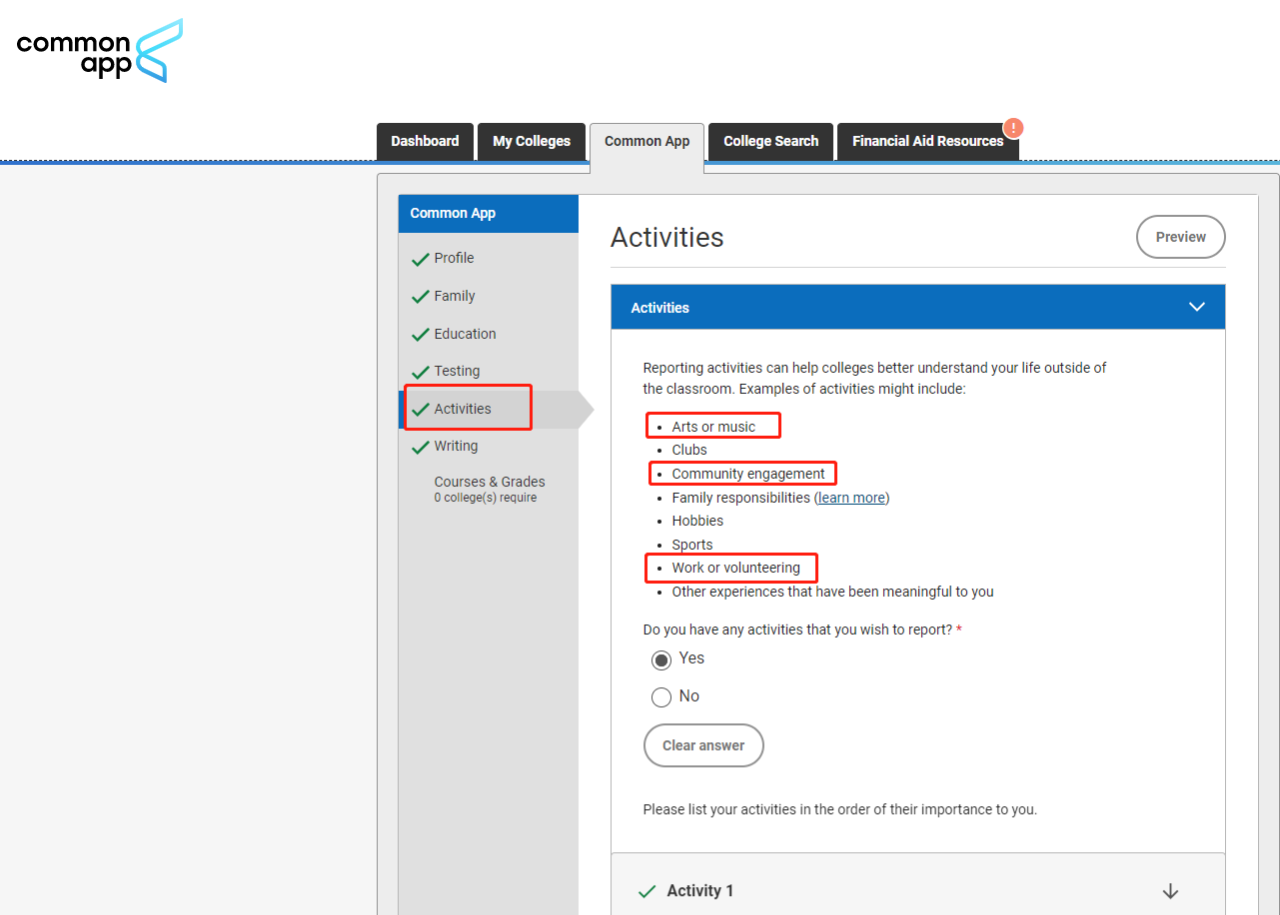The image size is (1280, 915).
Task: Click 'Please list your activities' instruction text
Action: click(840, 810)
